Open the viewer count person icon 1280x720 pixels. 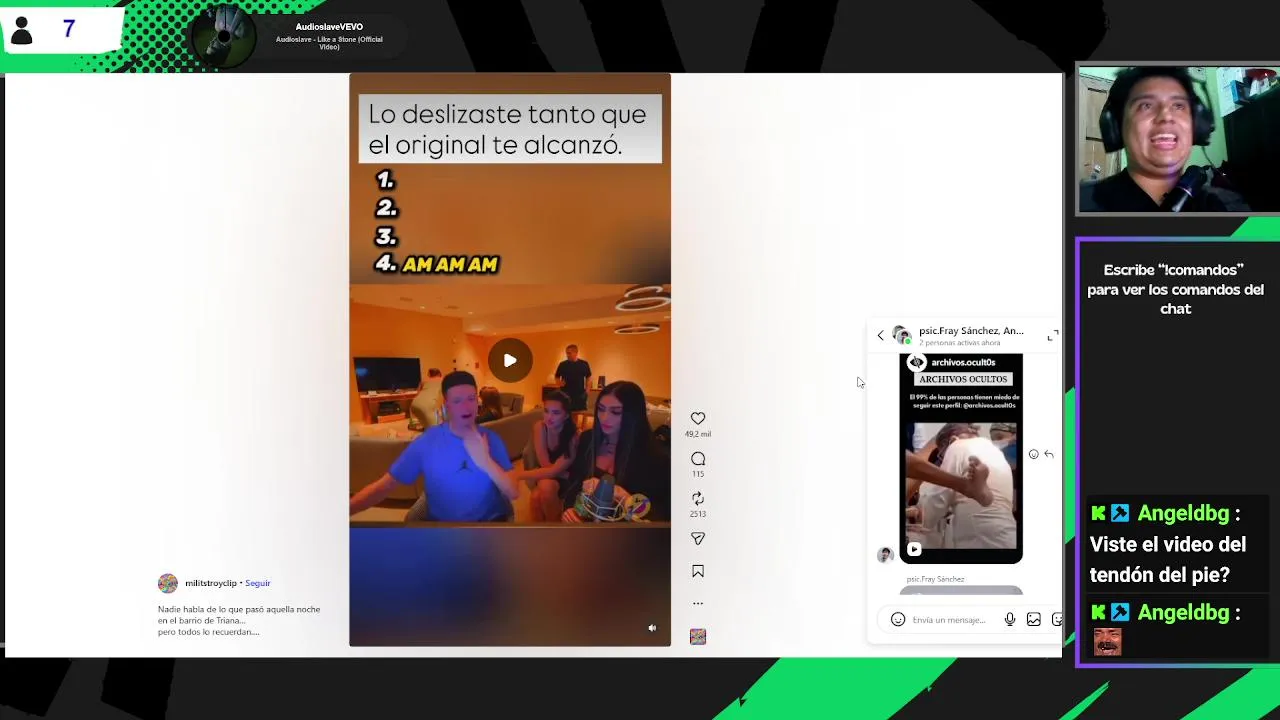coord(21,30)
